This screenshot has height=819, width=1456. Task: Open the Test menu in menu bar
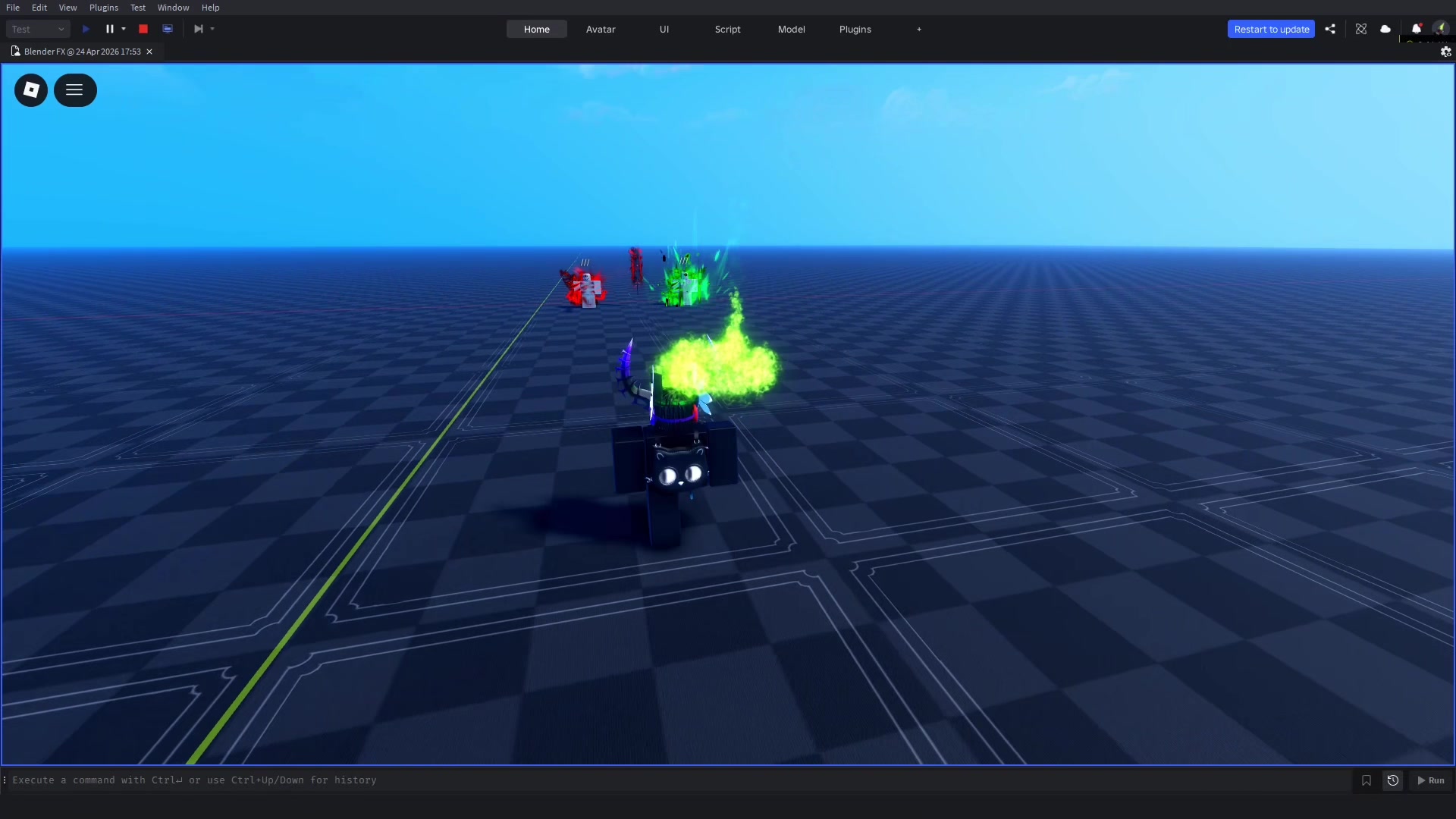click(138, 8)
